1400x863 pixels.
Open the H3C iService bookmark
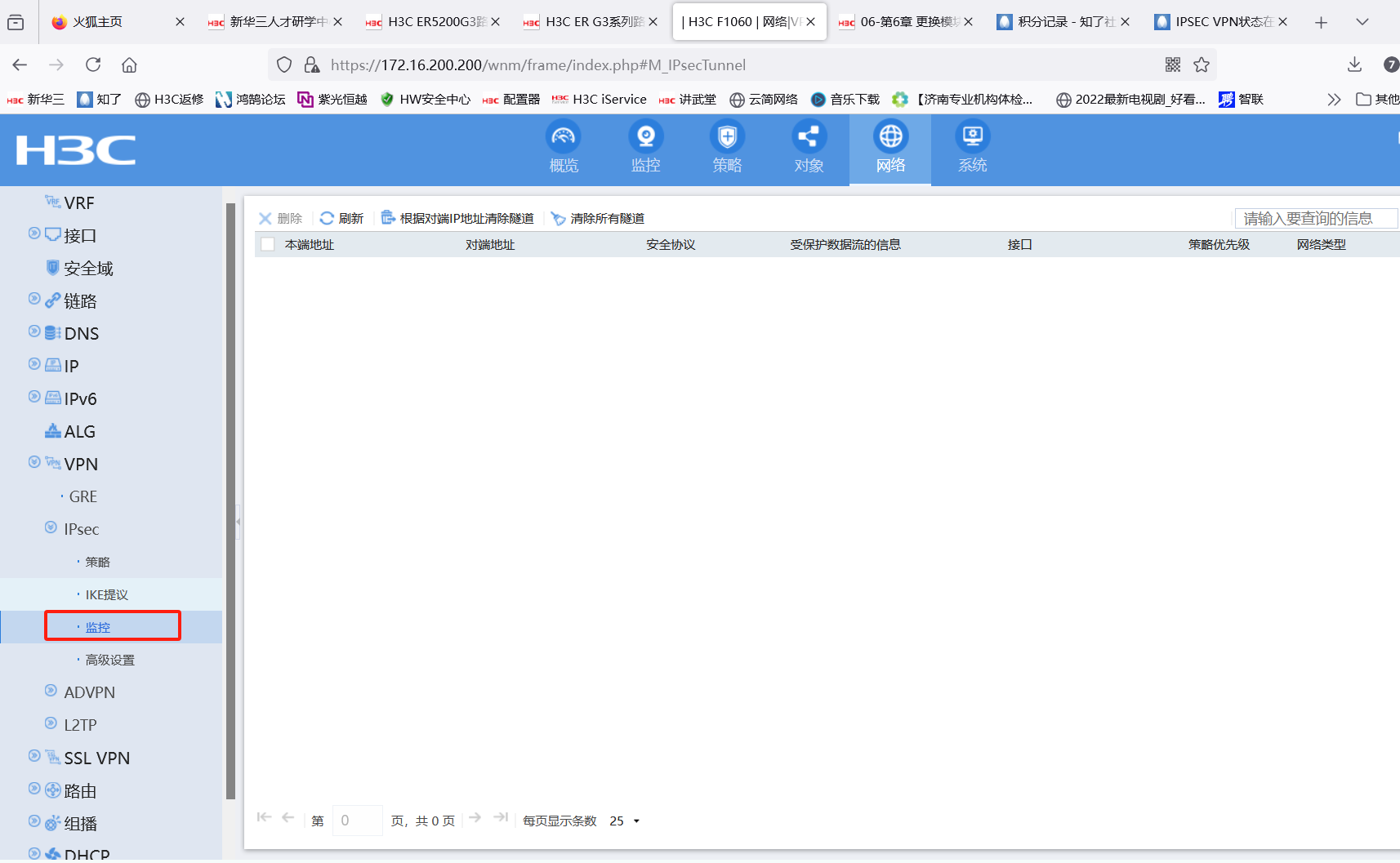coord(600,100)
